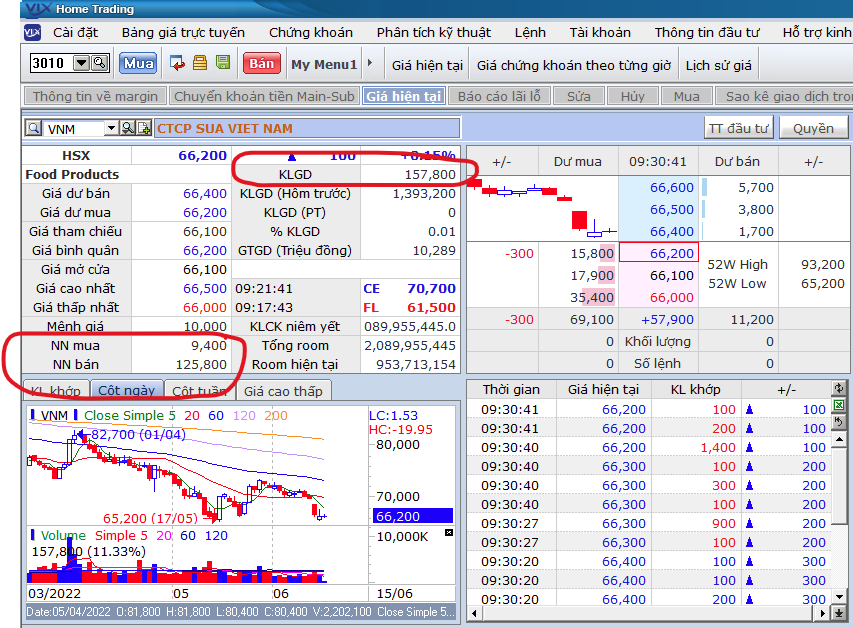The height and width of the screenshot is (628, 853).
Task: Click the window with red return arrow icon
Action: click(177, 63)
